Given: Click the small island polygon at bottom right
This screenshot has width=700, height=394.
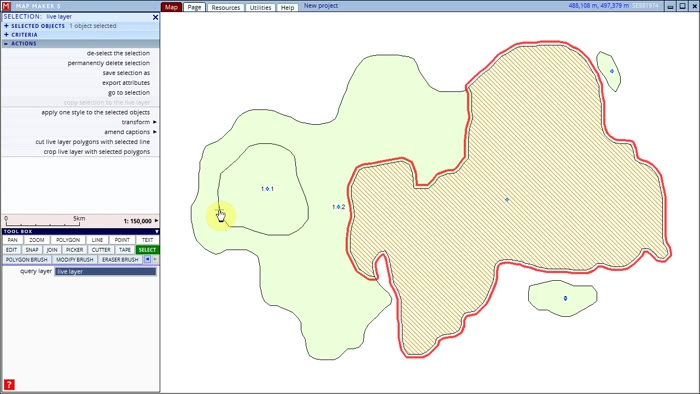Looking at the screenshot, I should (x=562, y=298).
